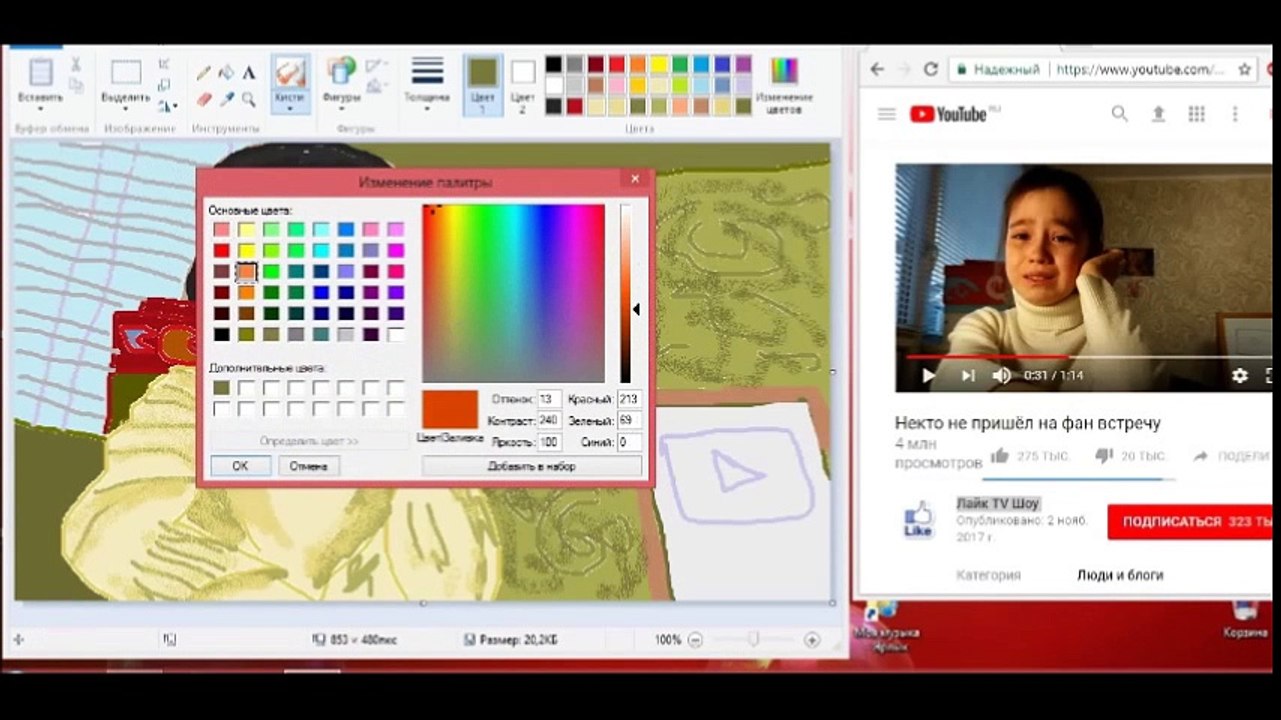Zoom in with Paint's plus button
The image size is (1281, 720).
point(812,640)
